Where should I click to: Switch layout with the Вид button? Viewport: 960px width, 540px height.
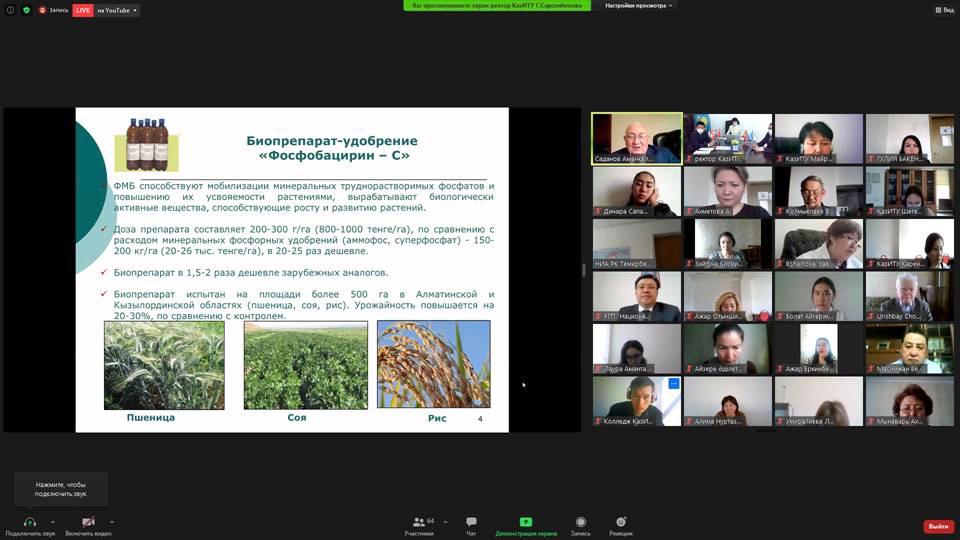[x=943, y=10]
